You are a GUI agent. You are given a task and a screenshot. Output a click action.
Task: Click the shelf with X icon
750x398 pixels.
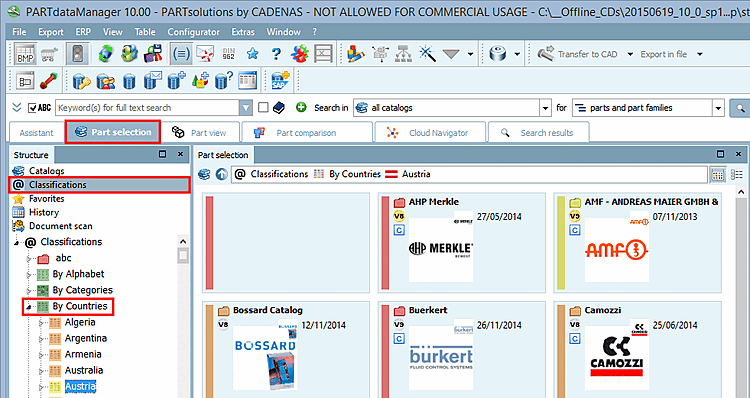[324, 54]
